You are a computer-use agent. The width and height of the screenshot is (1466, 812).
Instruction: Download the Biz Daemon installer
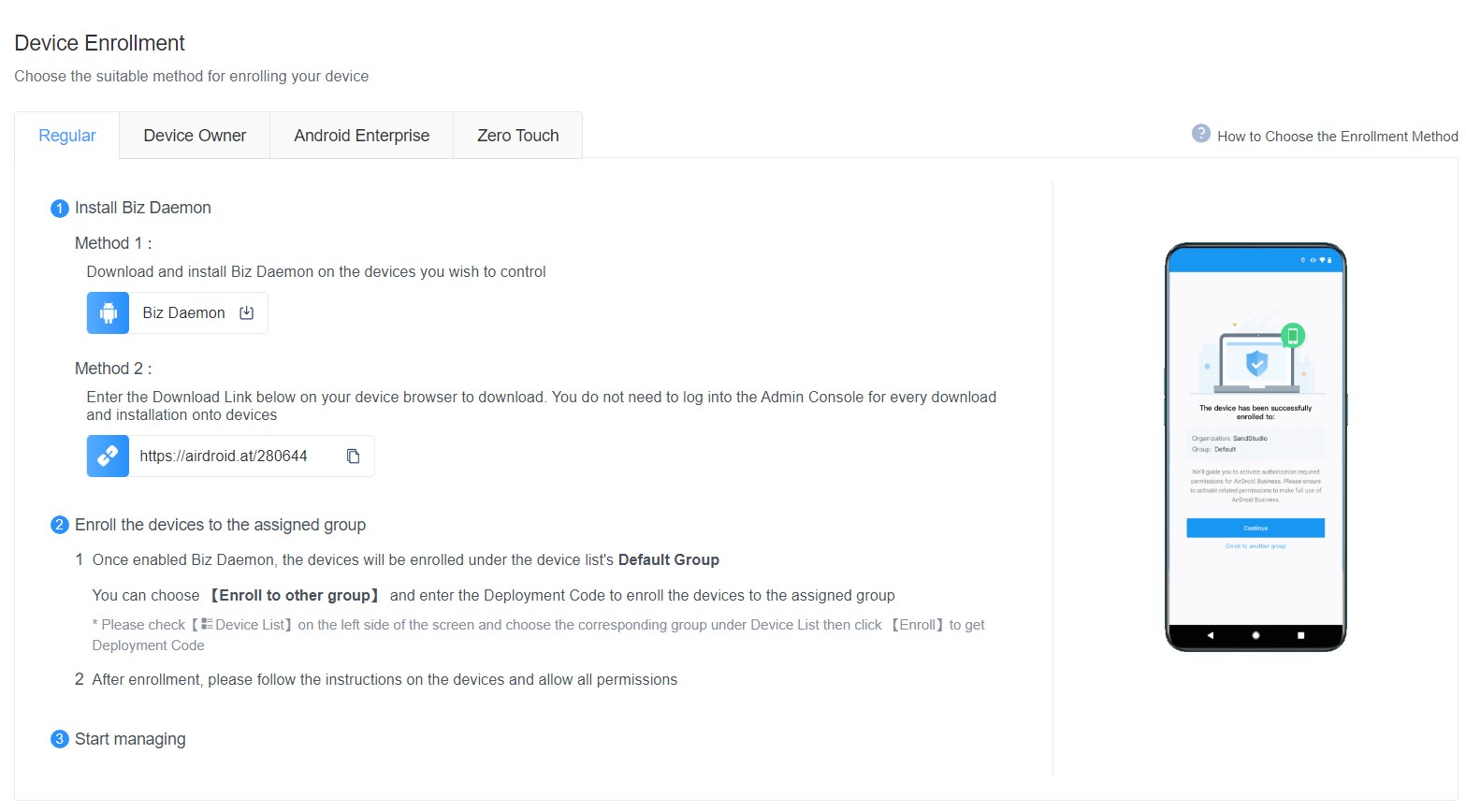pyautogui.click(x=247, y=313)
